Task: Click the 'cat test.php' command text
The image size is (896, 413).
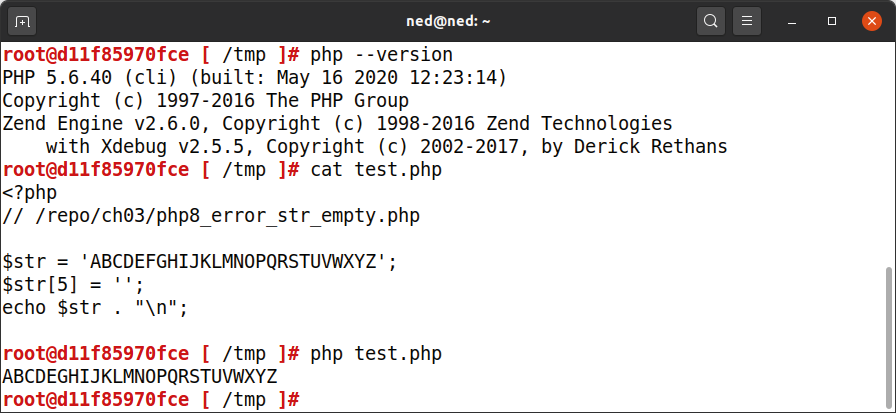Action: [x=376, y=170]
